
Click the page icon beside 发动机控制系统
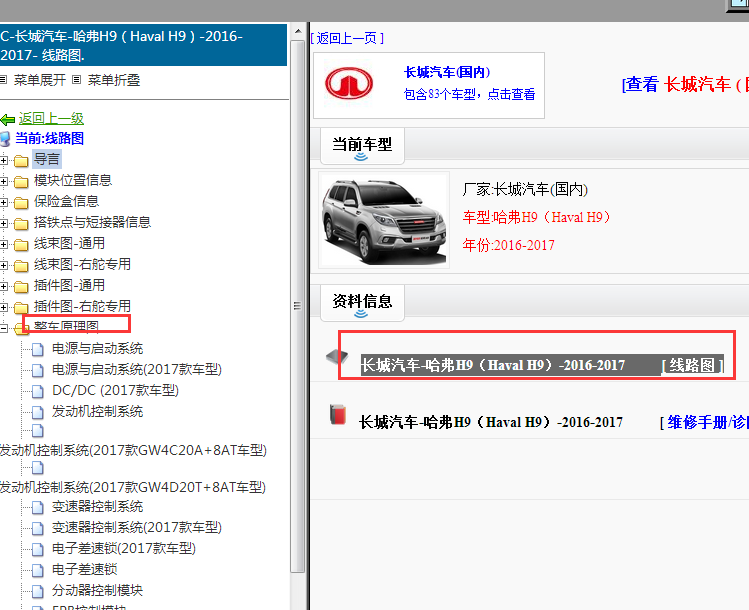coord(38,413)
